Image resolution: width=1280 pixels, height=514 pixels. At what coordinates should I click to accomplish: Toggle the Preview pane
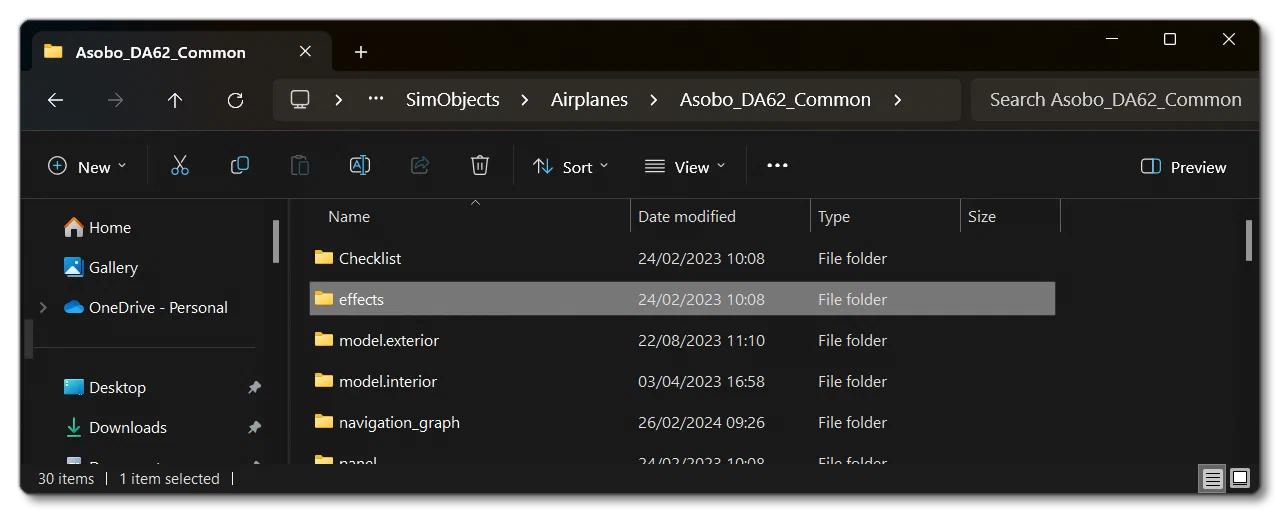tap(1183, 167)
